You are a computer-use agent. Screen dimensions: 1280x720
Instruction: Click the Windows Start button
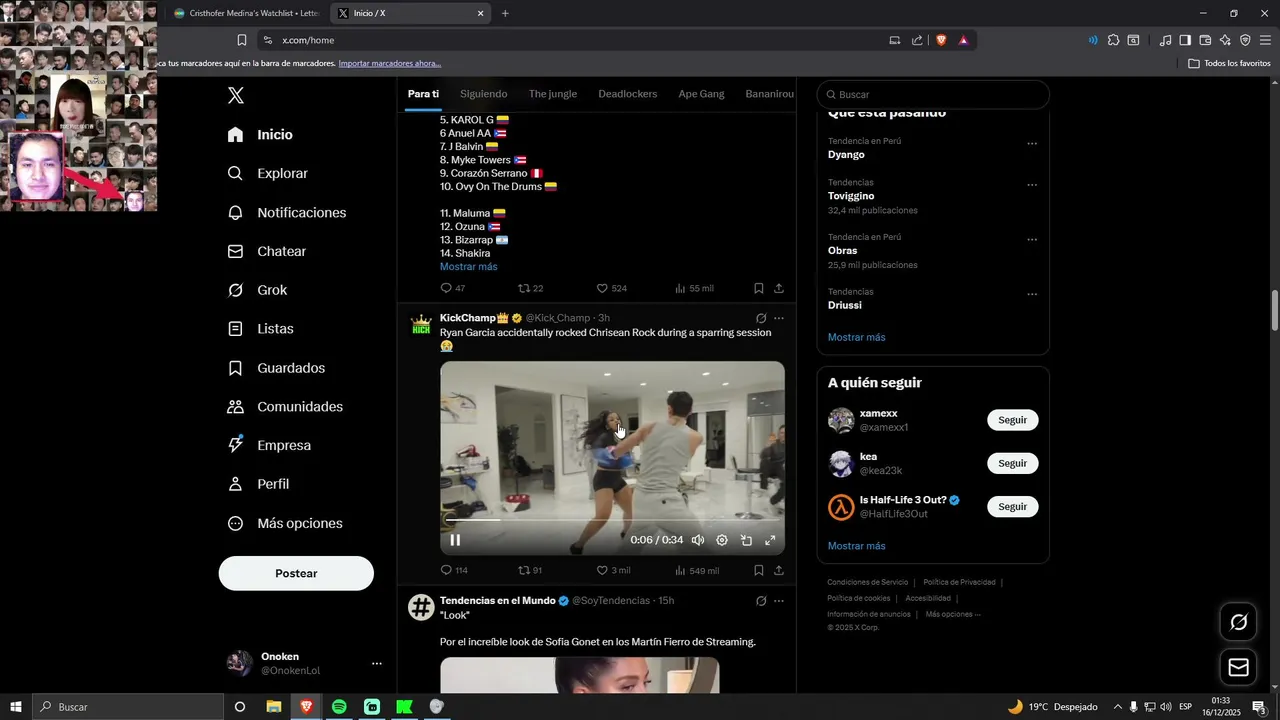pyautogui.click(x=16, y=707)
